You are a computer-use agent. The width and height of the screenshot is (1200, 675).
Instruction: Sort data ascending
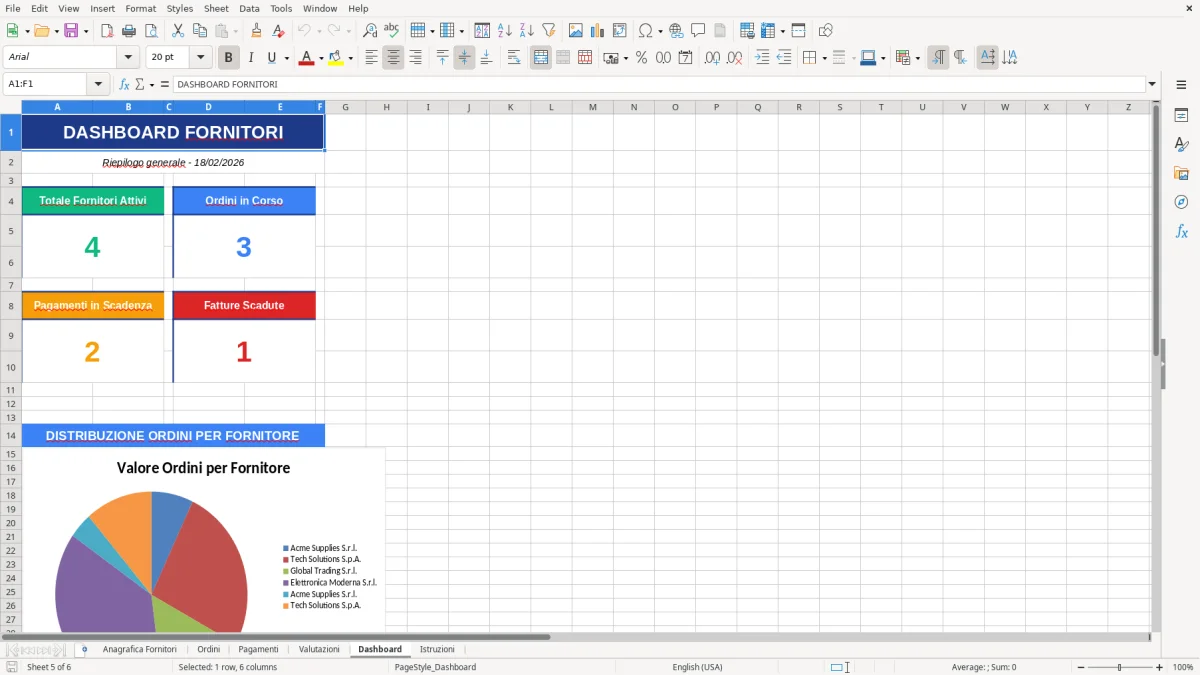click(x=504, y=30)
